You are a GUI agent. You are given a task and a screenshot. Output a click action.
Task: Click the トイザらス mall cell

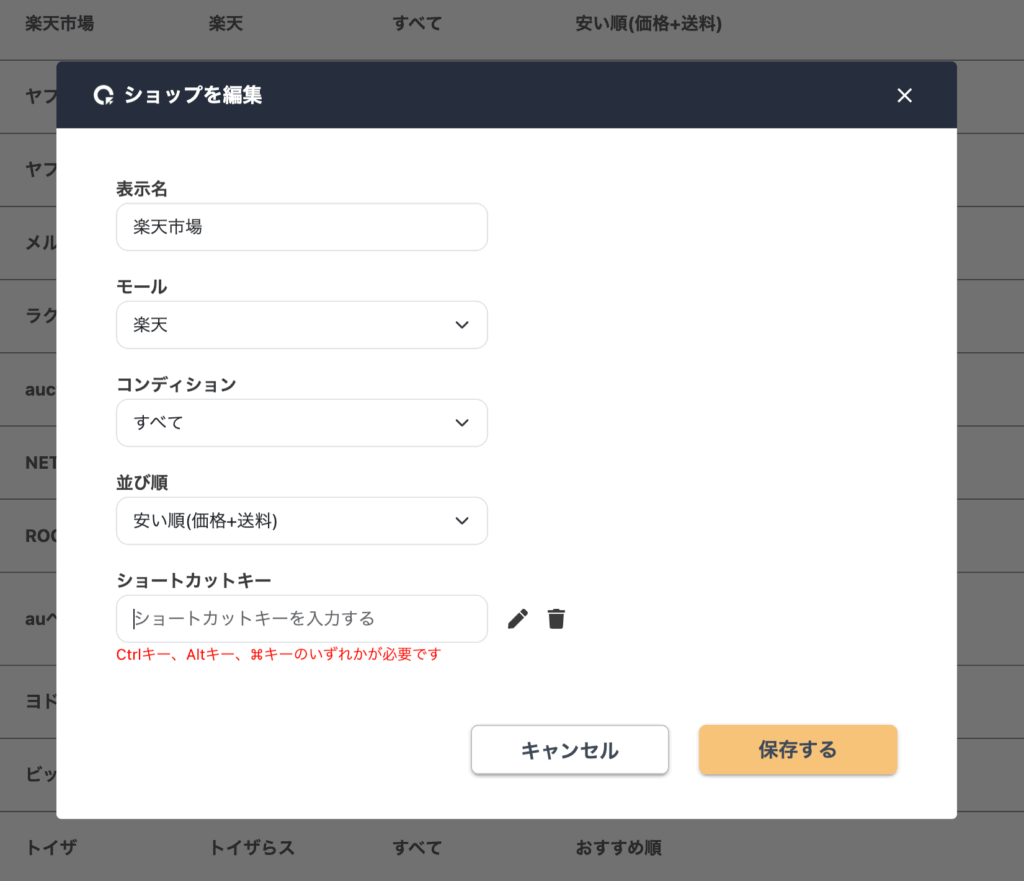point(251,848)
